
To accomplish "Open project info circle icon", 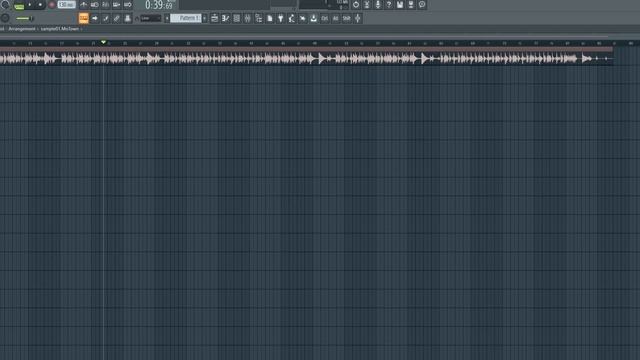I will coord(422,5).
